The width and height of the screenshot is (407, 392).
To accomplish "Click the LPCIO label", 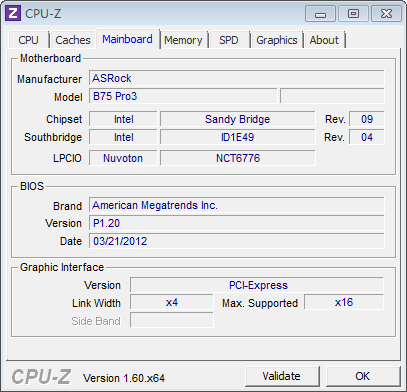I will (x=67, y=158).
